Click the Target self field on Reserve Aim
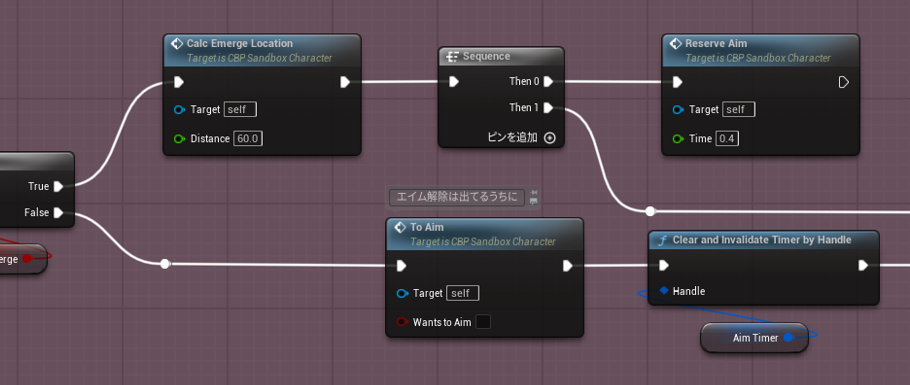 click(738, 109)
